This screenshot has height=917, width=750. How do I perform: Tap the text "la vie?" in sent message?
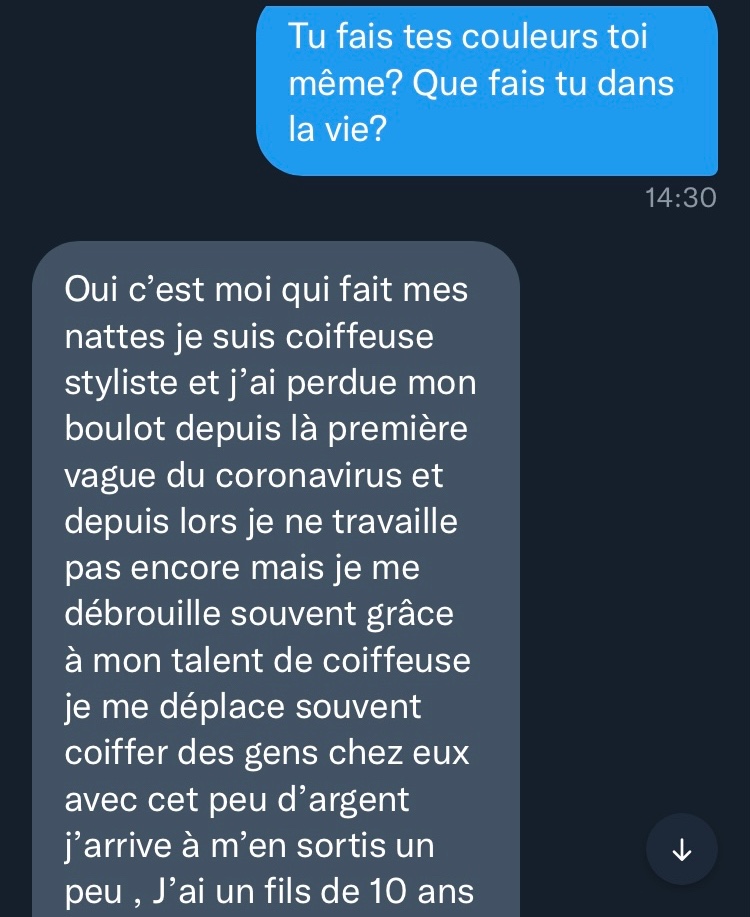338,130
